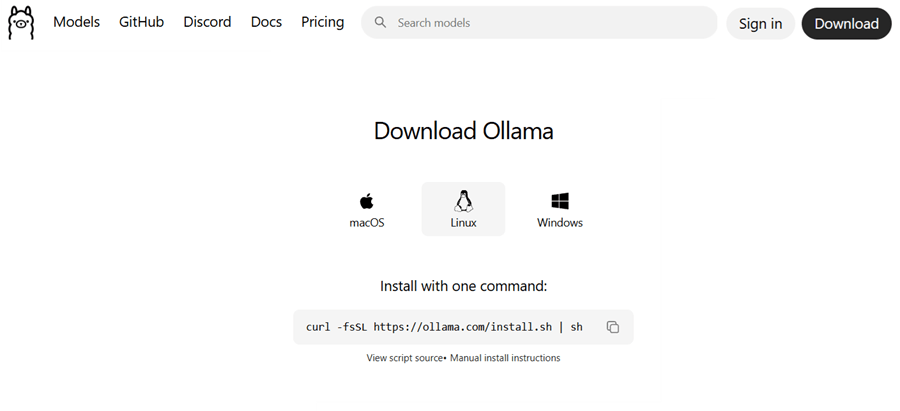Pick the Windows logo icon
Image resolution: width=900 pixels, height=411 pixels.
tap(560, 201)
